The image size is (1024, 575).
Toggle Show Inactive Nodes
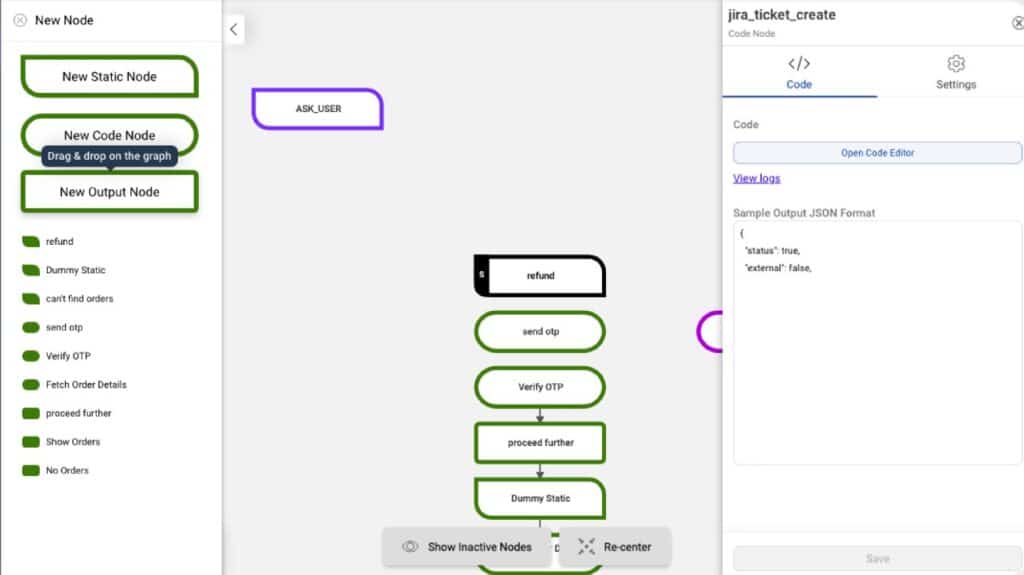pos(466,547)
